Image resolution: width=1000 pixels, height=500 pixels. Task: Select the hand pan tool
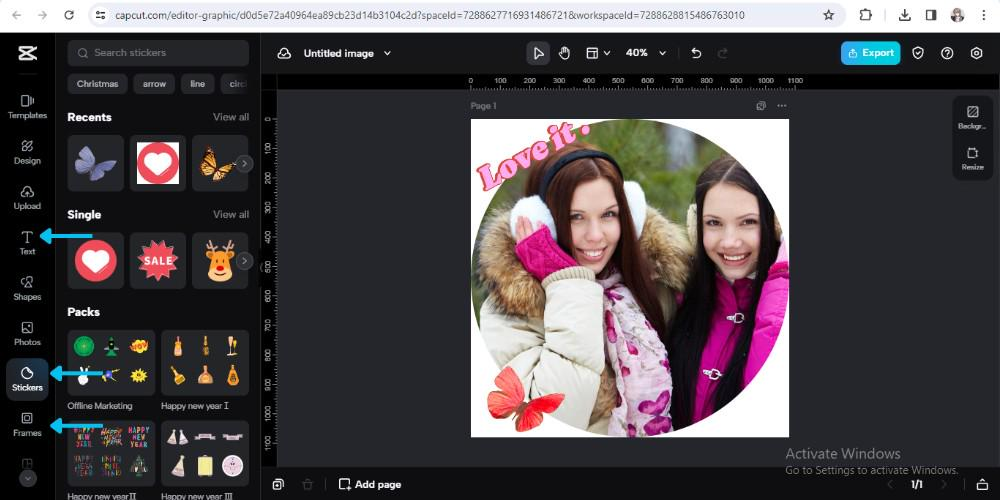coord(564,53)
